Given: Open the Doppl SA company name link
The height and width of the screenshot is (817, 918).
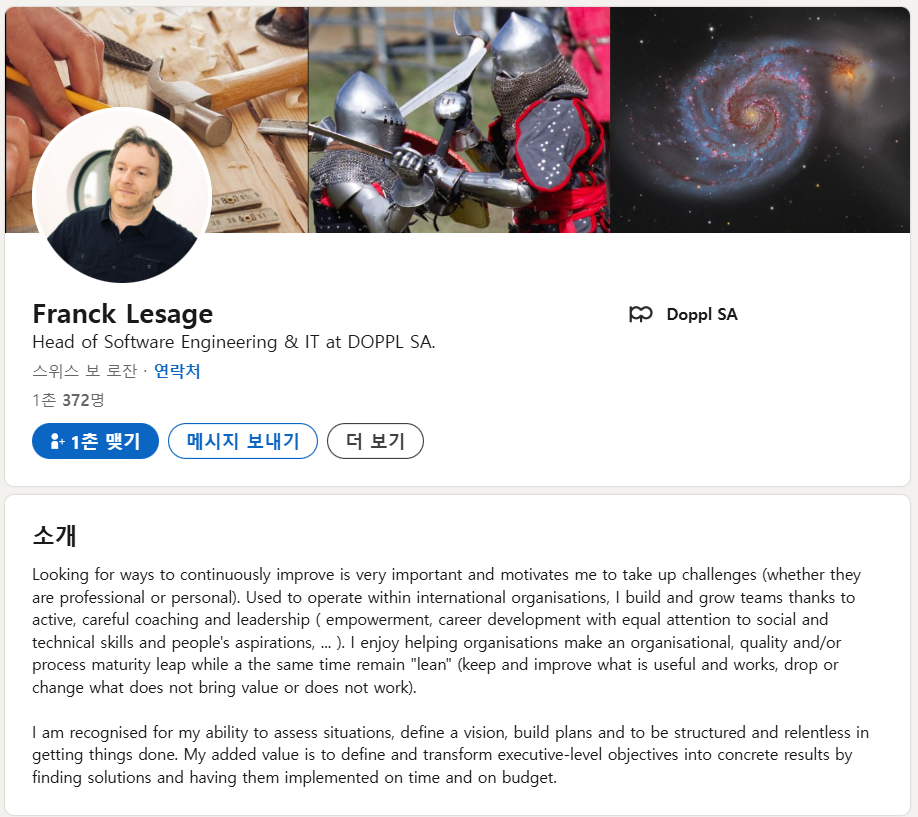Looking at the screenshot, I should click(702, 315).
